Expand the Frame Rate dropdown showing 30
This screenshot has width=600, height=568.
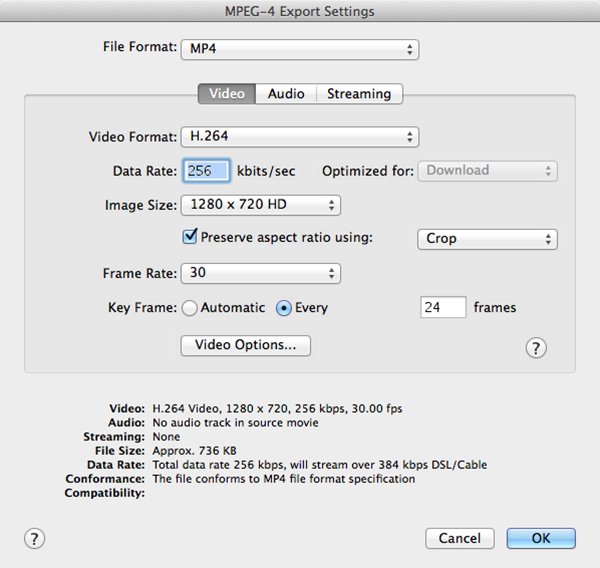[260, 273]
